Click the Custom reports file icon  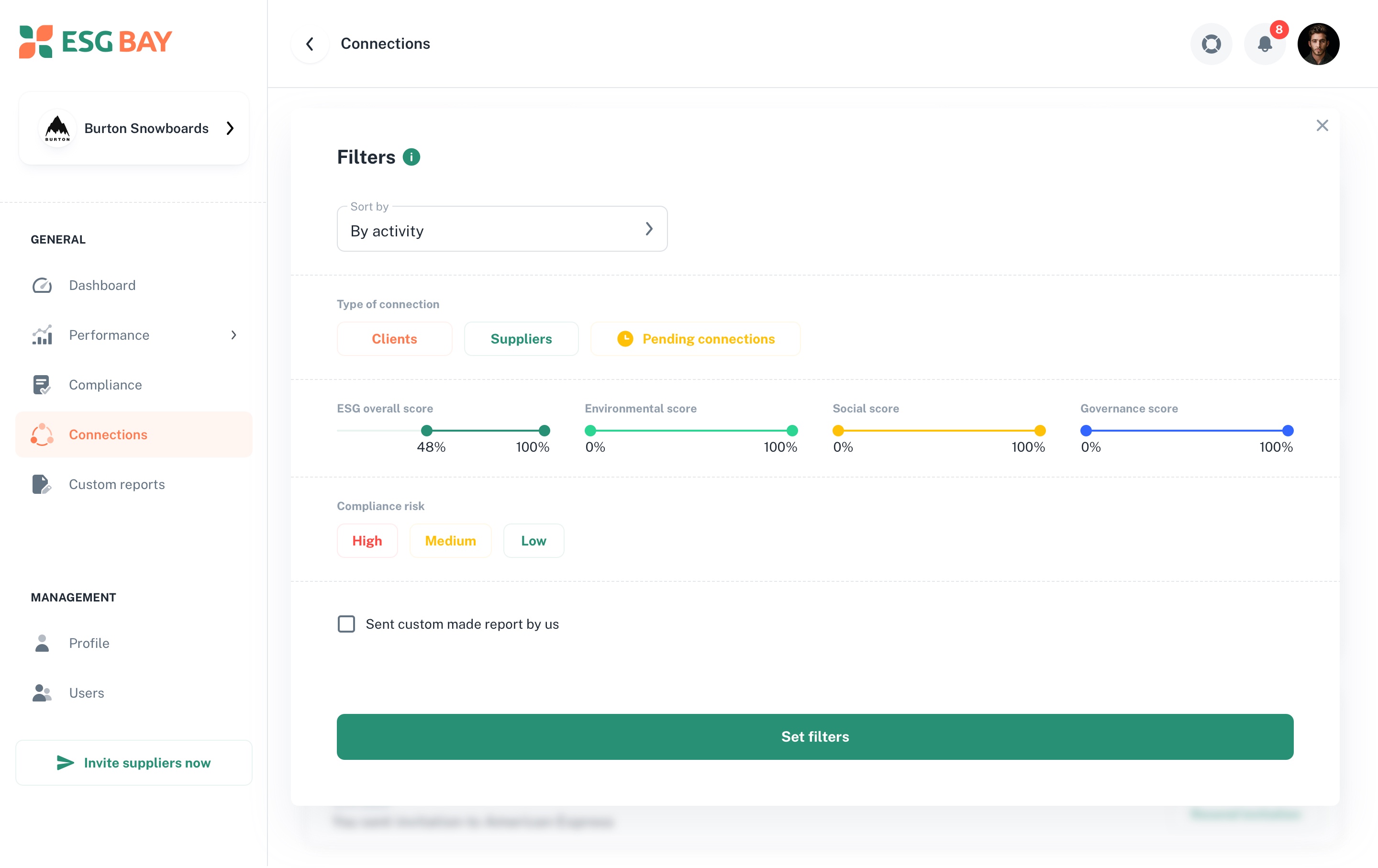click(42, 485)
